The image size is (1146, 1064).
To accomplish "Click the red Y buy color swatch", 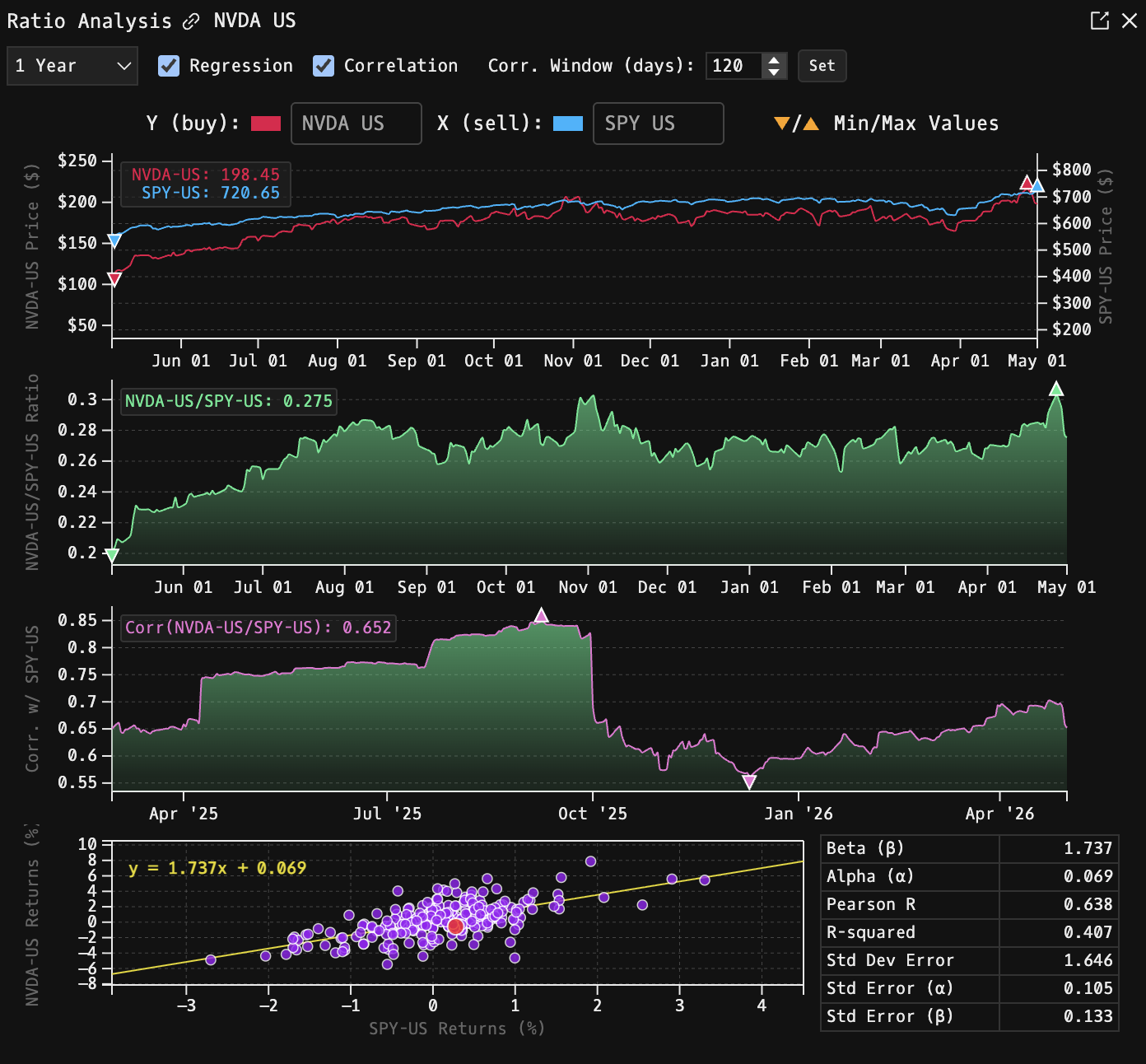I will (266, 124).
